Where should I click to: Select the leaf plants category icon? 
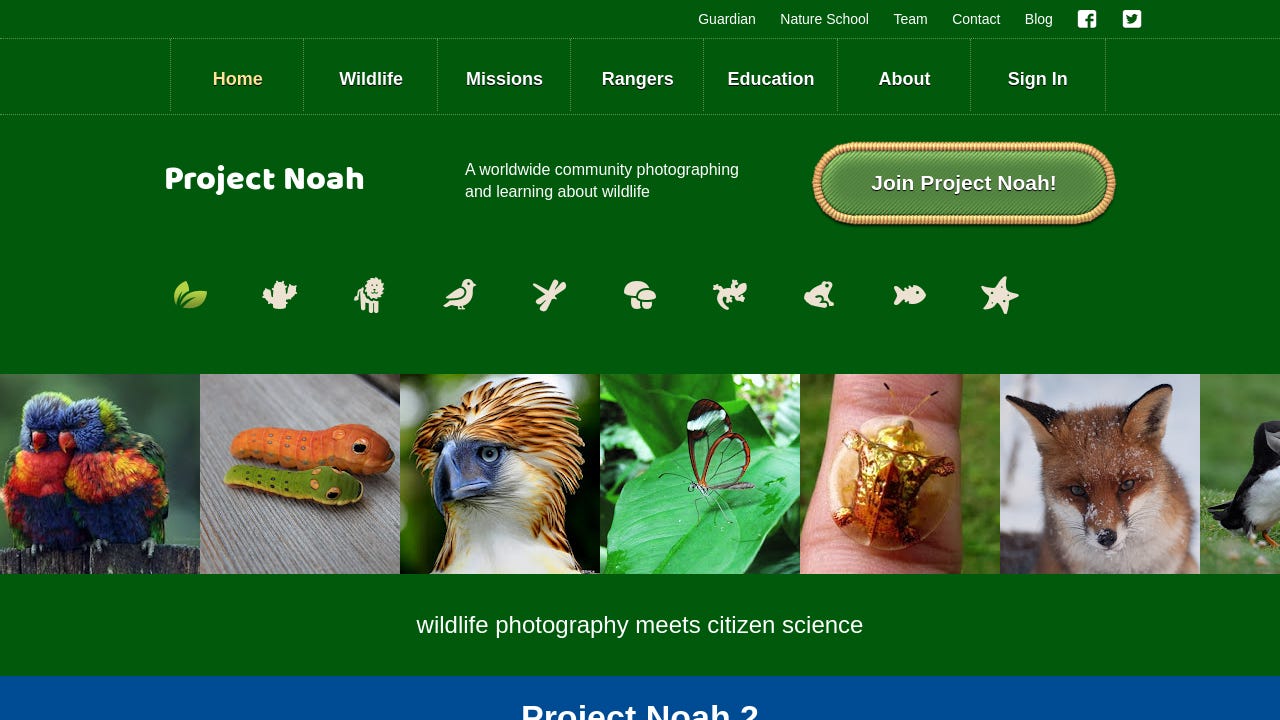[190, 295]
